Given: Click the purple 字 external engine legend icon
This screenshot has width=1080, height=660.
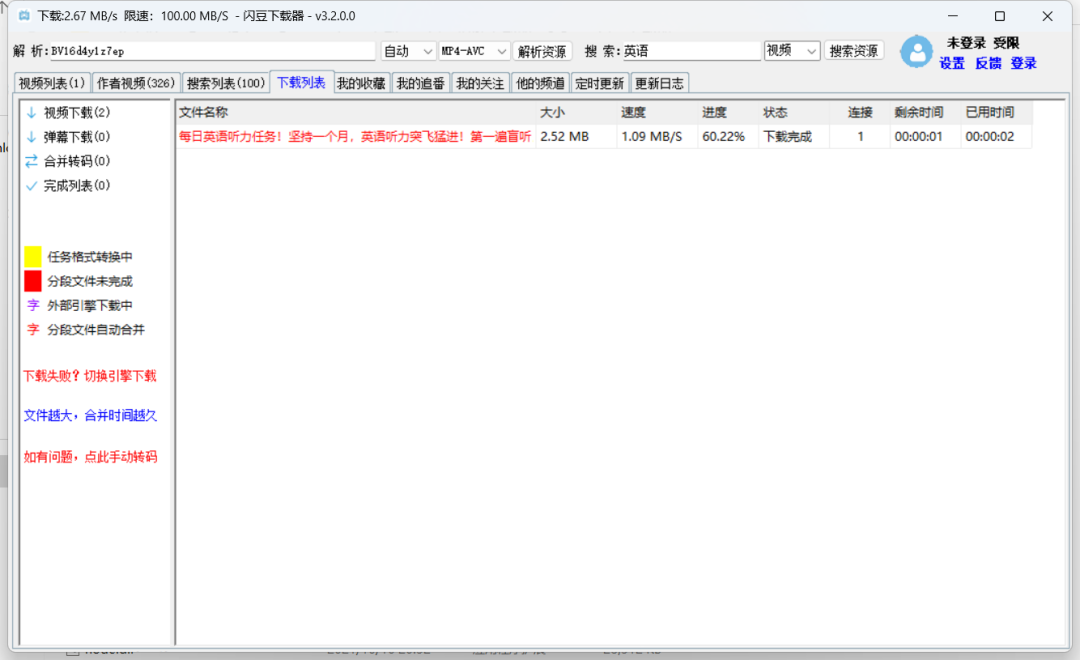Looking at the screenshot, I should pyautogui.click(x=32, y=305).
